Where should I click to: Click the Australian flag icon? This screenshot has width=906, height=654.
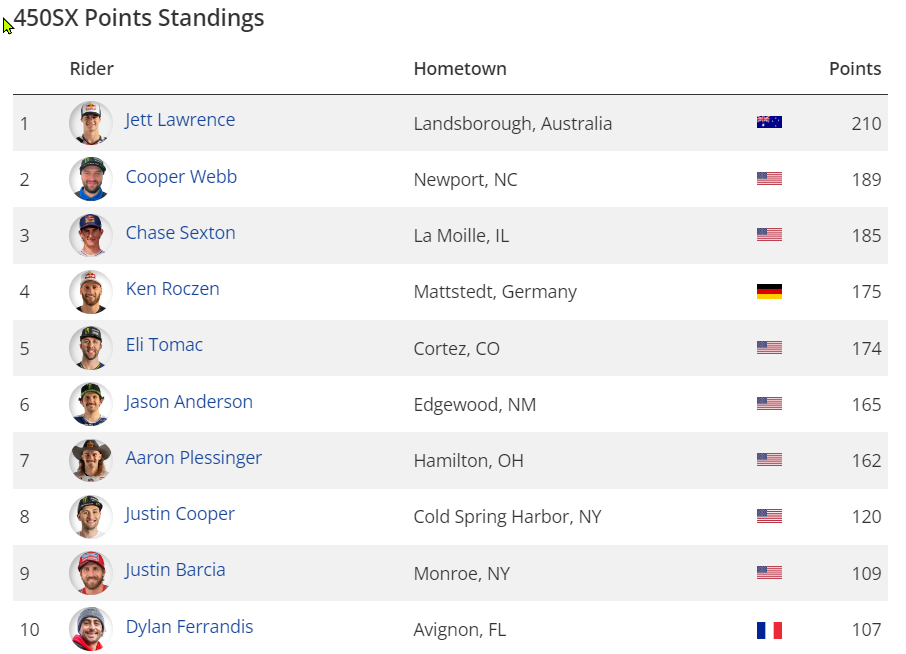(x=769, y=123)
